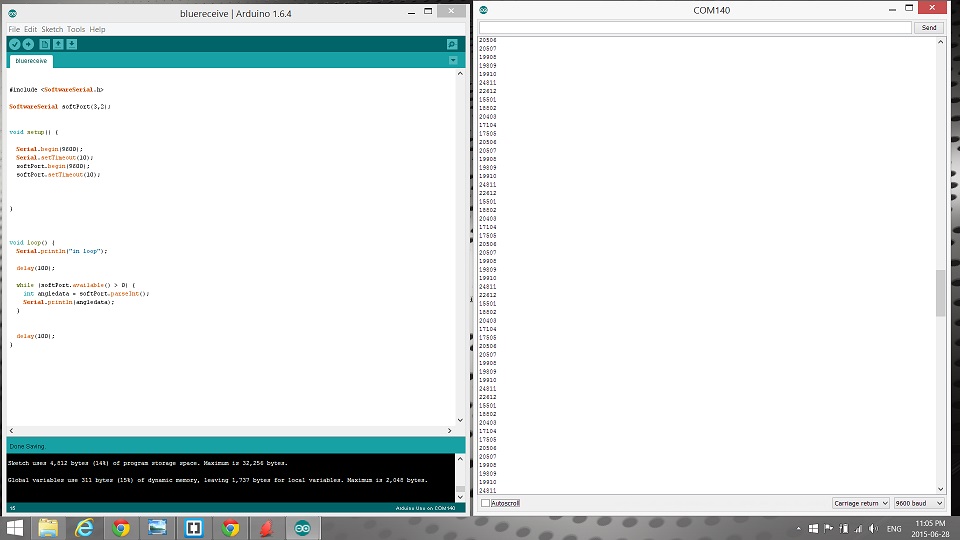
Task: Open a sketch using the up-arrow icon
Action: [x=58, y=44]
